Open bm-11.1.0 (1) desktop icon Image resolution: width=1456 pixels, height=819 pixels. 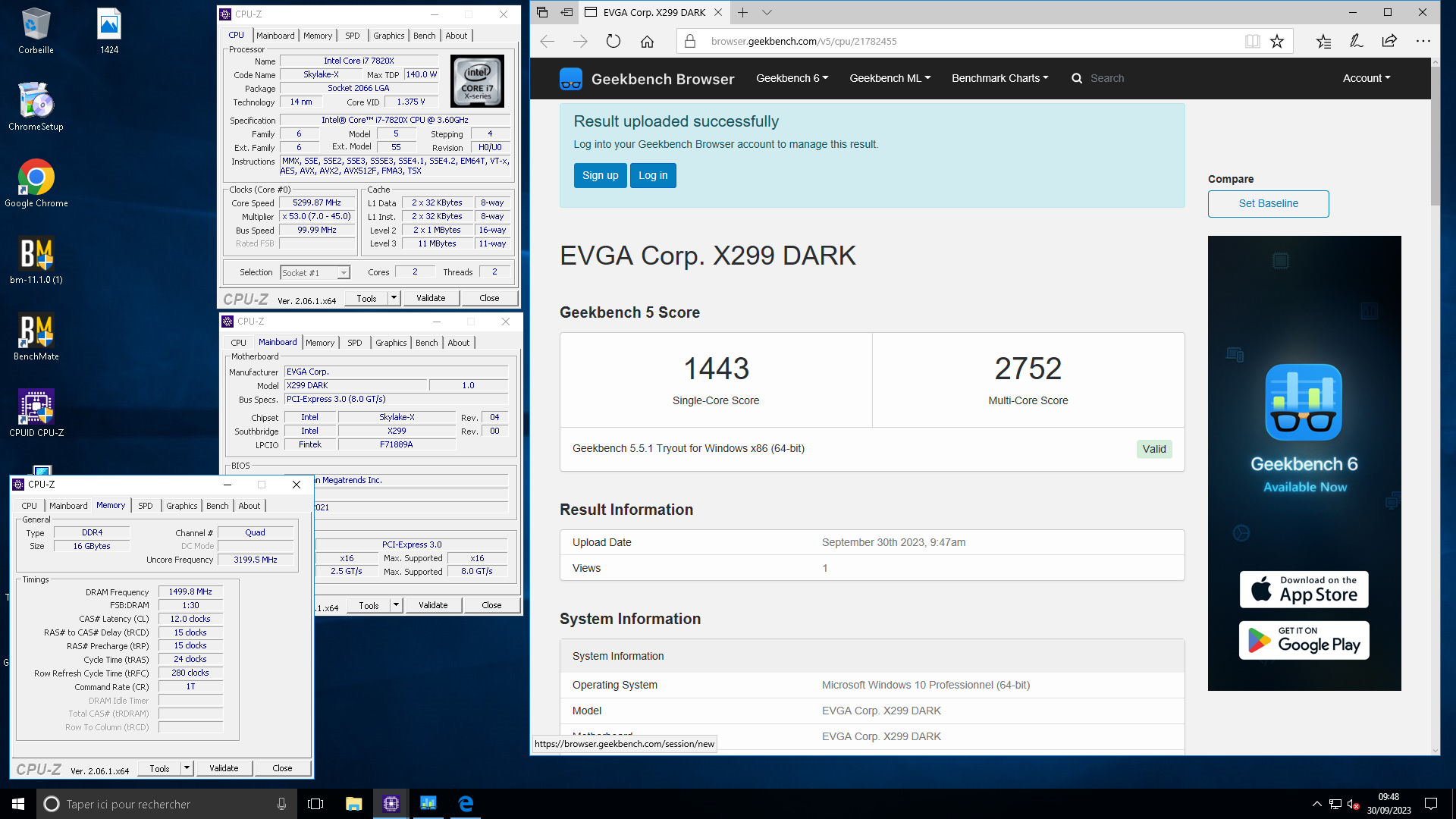36,259
